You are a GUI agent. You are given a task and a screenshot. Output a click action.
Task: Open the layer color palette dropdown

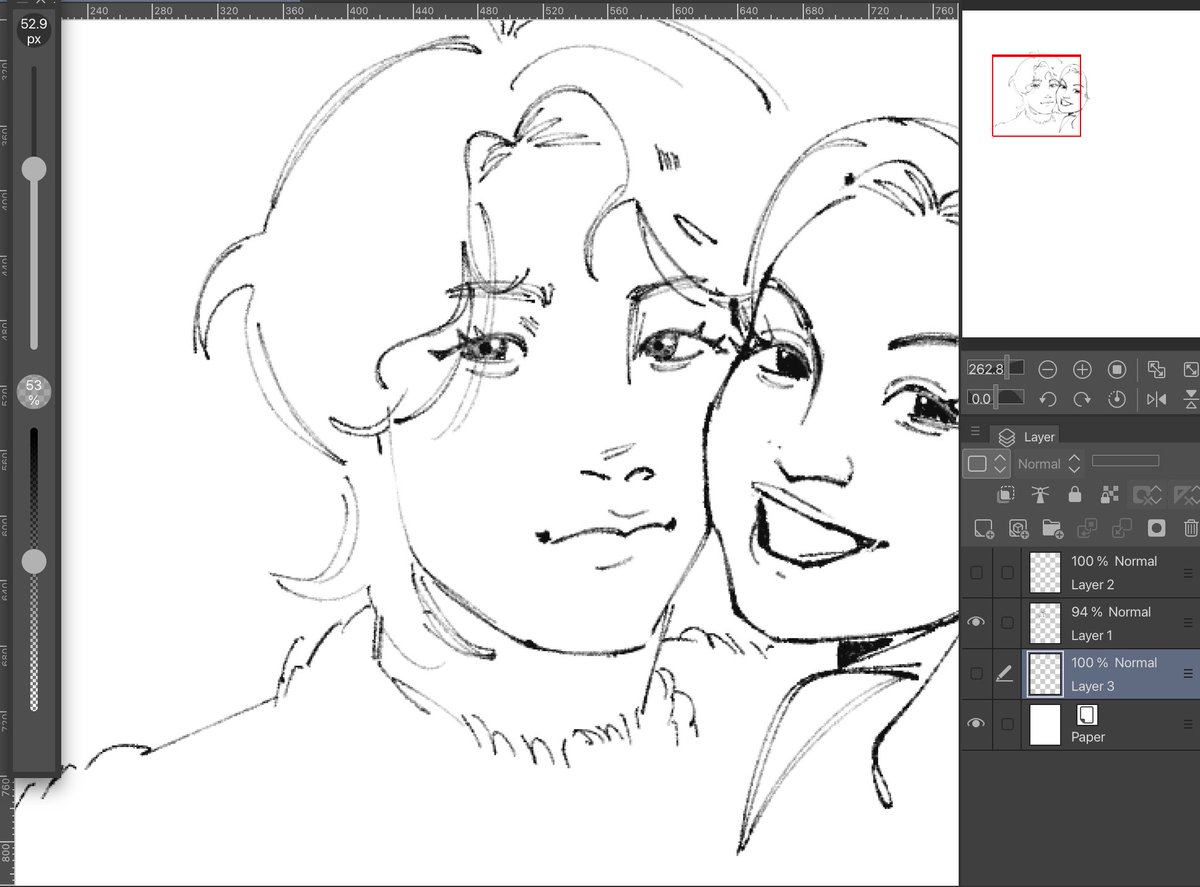pos(985,464)
